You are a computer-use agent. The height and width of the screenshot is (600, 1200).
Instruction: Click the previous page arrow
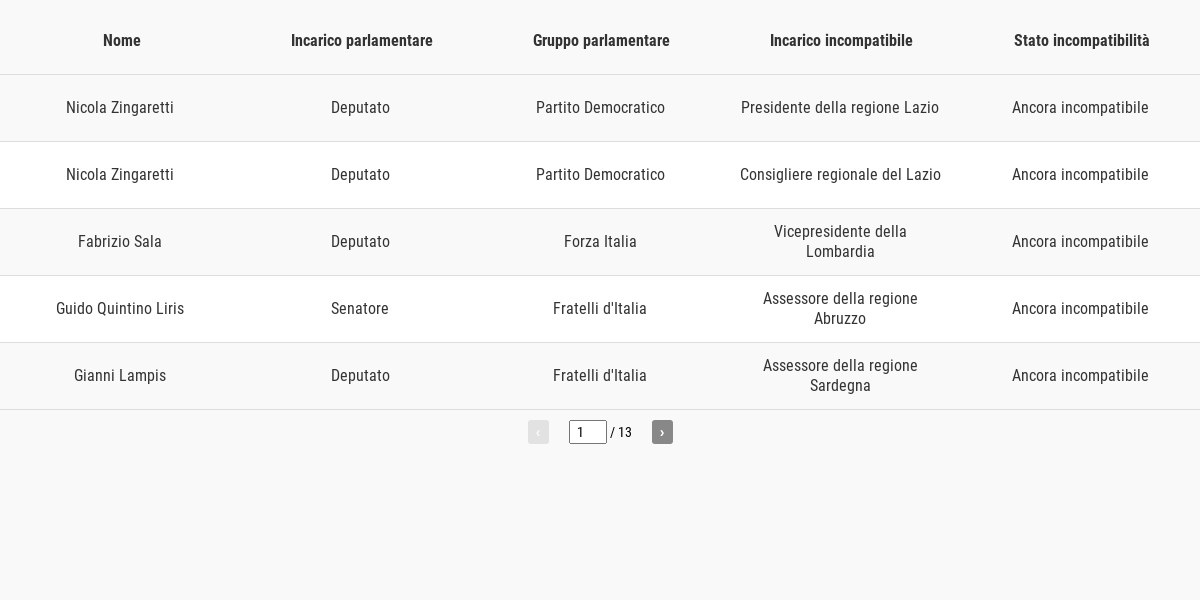(538, 432)
